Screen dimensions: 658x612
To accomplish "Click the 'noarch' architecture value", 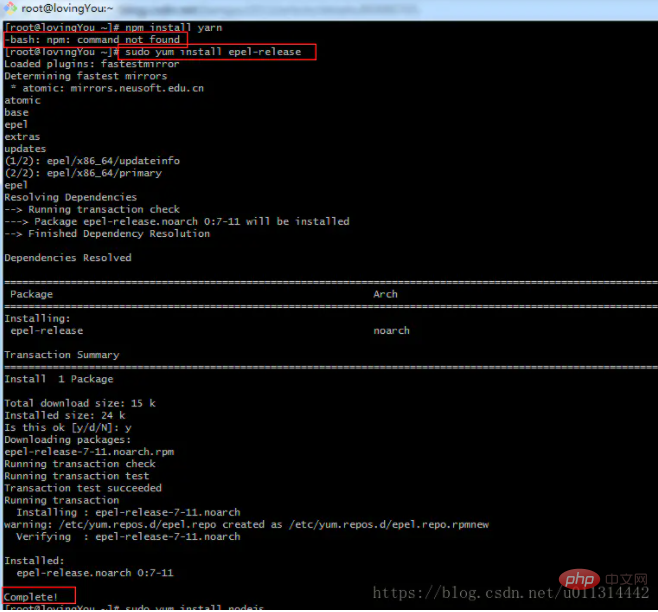I will tap(391, 331).
